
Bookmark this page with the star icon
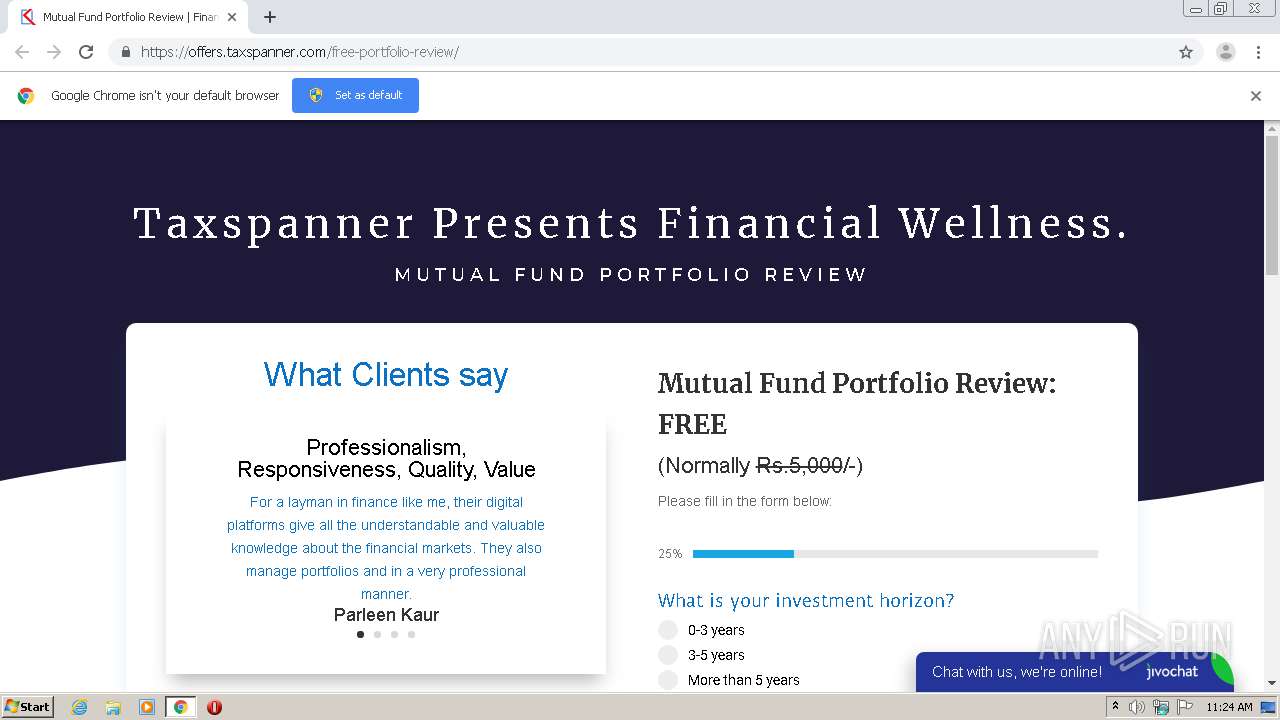(1186, 52)
